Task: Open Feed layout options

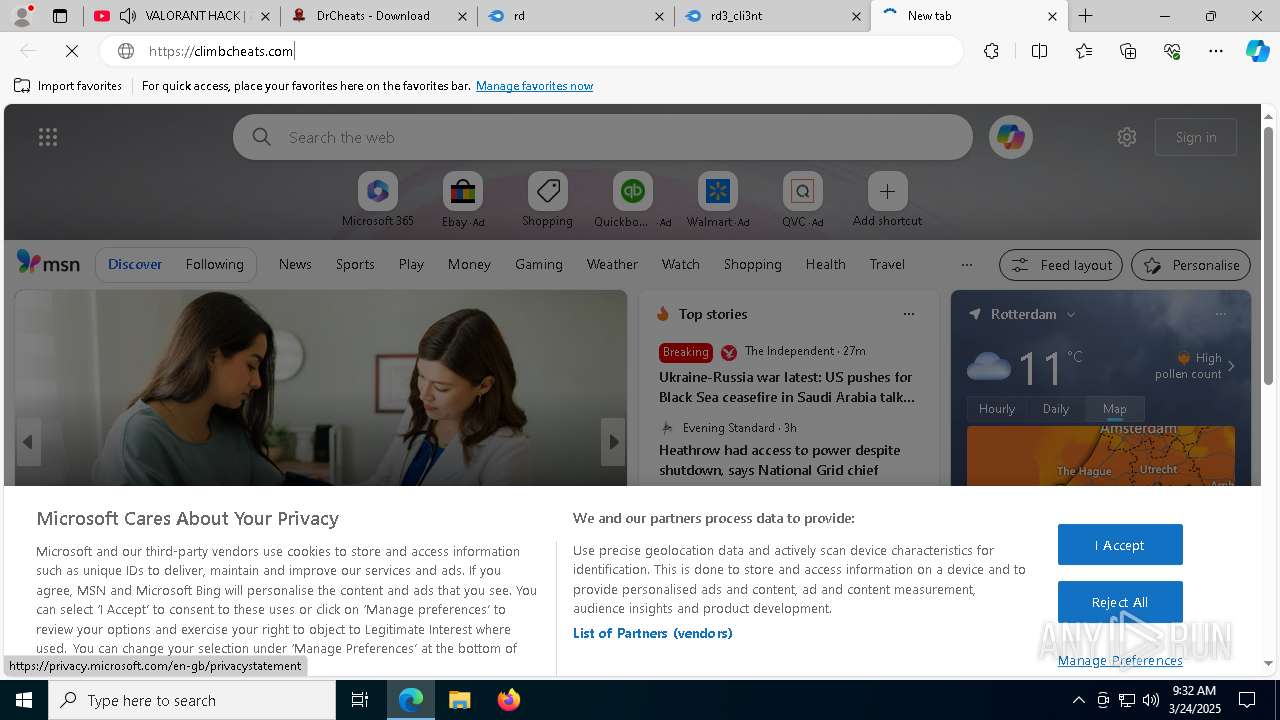Action: [1061, 265]
